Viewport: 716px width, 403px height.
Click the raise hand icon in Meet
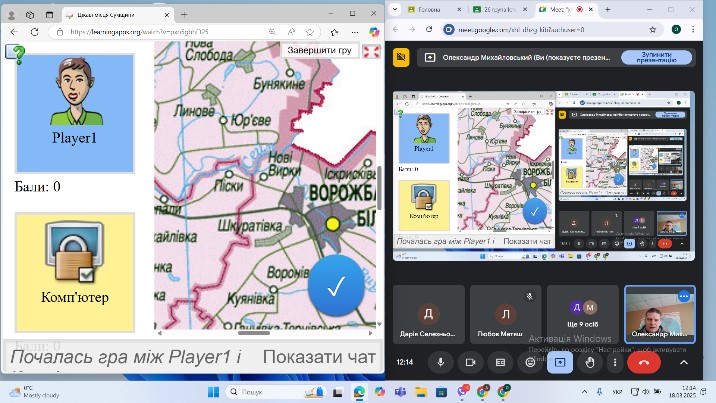[589, 362]
